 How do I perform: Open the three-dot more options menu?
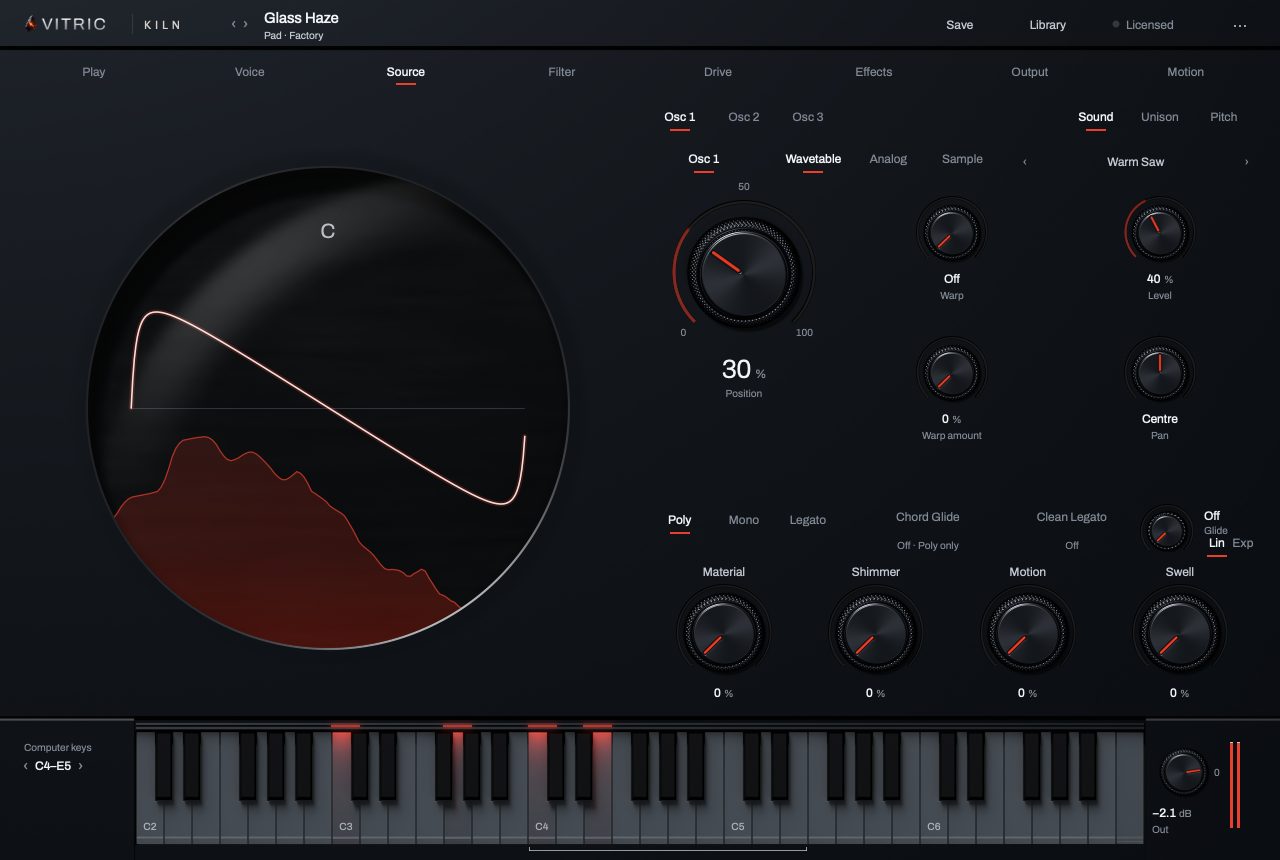point(1240,25)
